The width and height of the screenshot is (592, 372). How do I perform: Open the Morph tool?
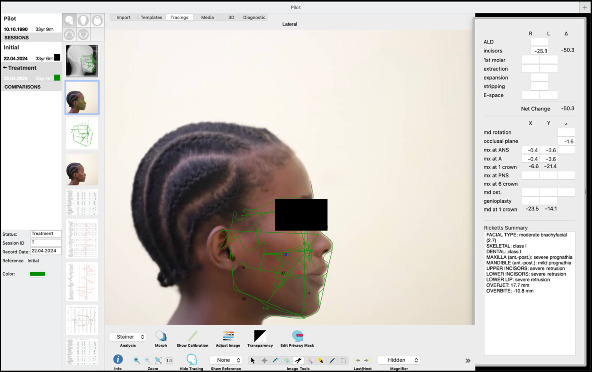coord(161,336)
